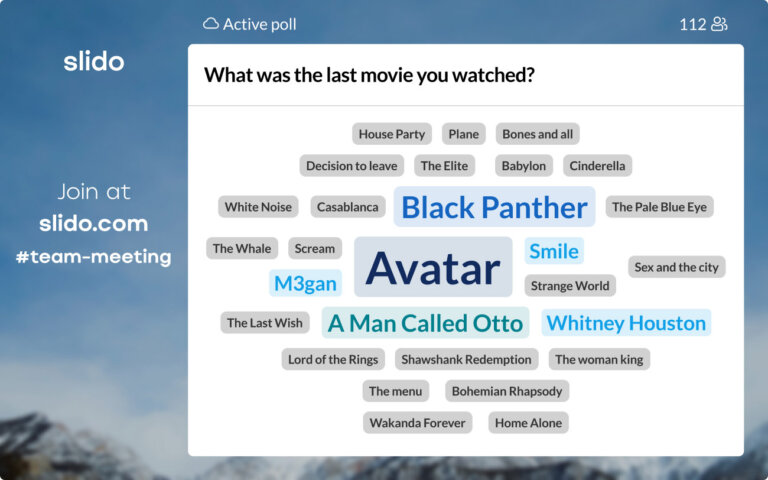Image resolution: width=768 pixels, height=480 pixels.
Task: Click the Bohemian Rhapsody tag
Action: coord(507,391)
